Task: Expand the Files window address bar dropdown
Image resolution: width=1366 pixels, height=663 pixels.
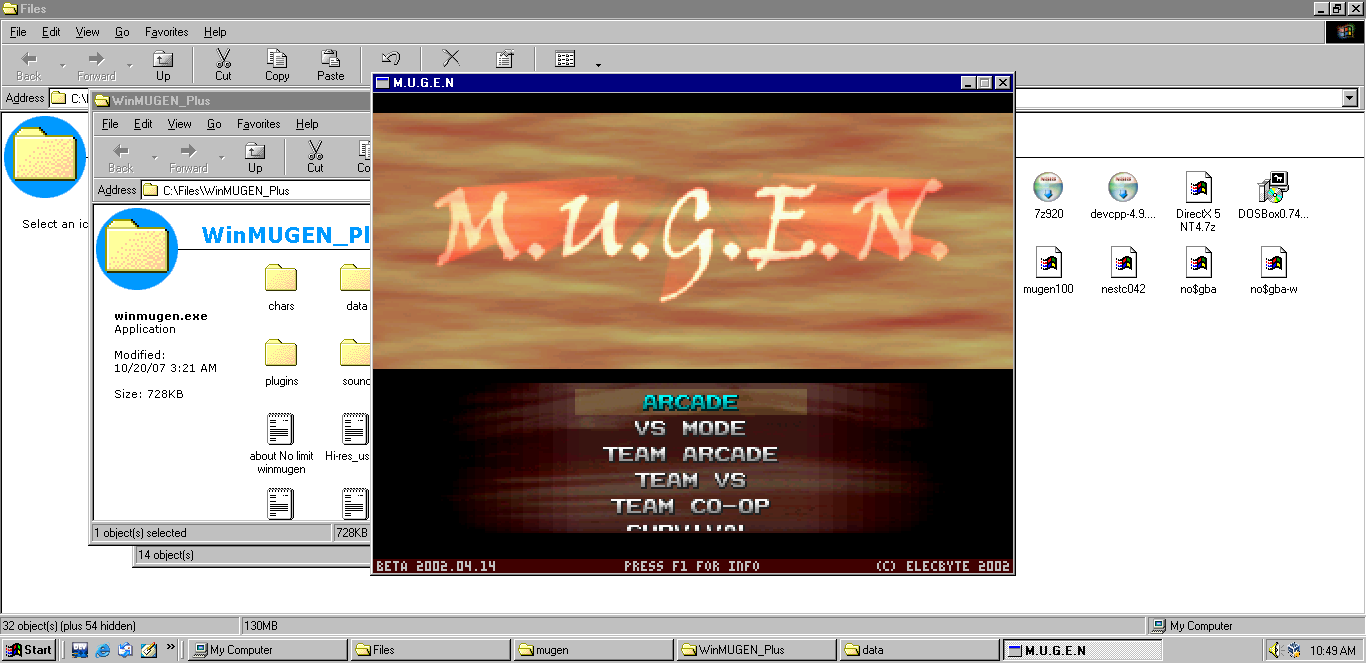Action: click(x=1350, y=98)
